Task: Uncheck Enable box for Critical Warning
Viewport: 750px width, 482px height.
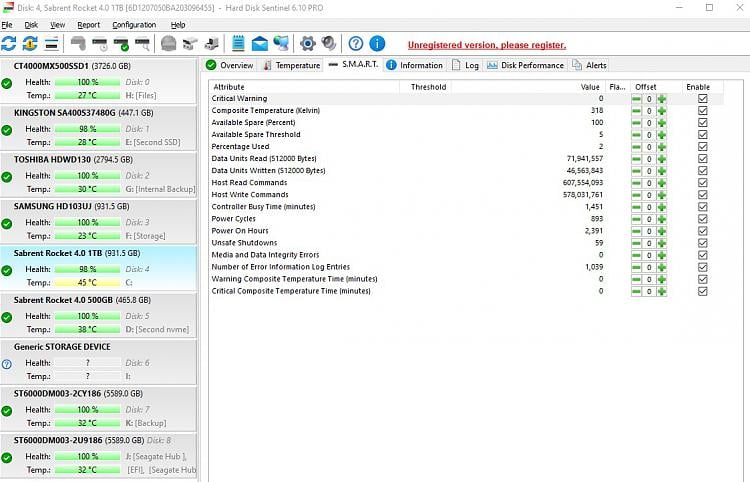Action: pos(703,99)
